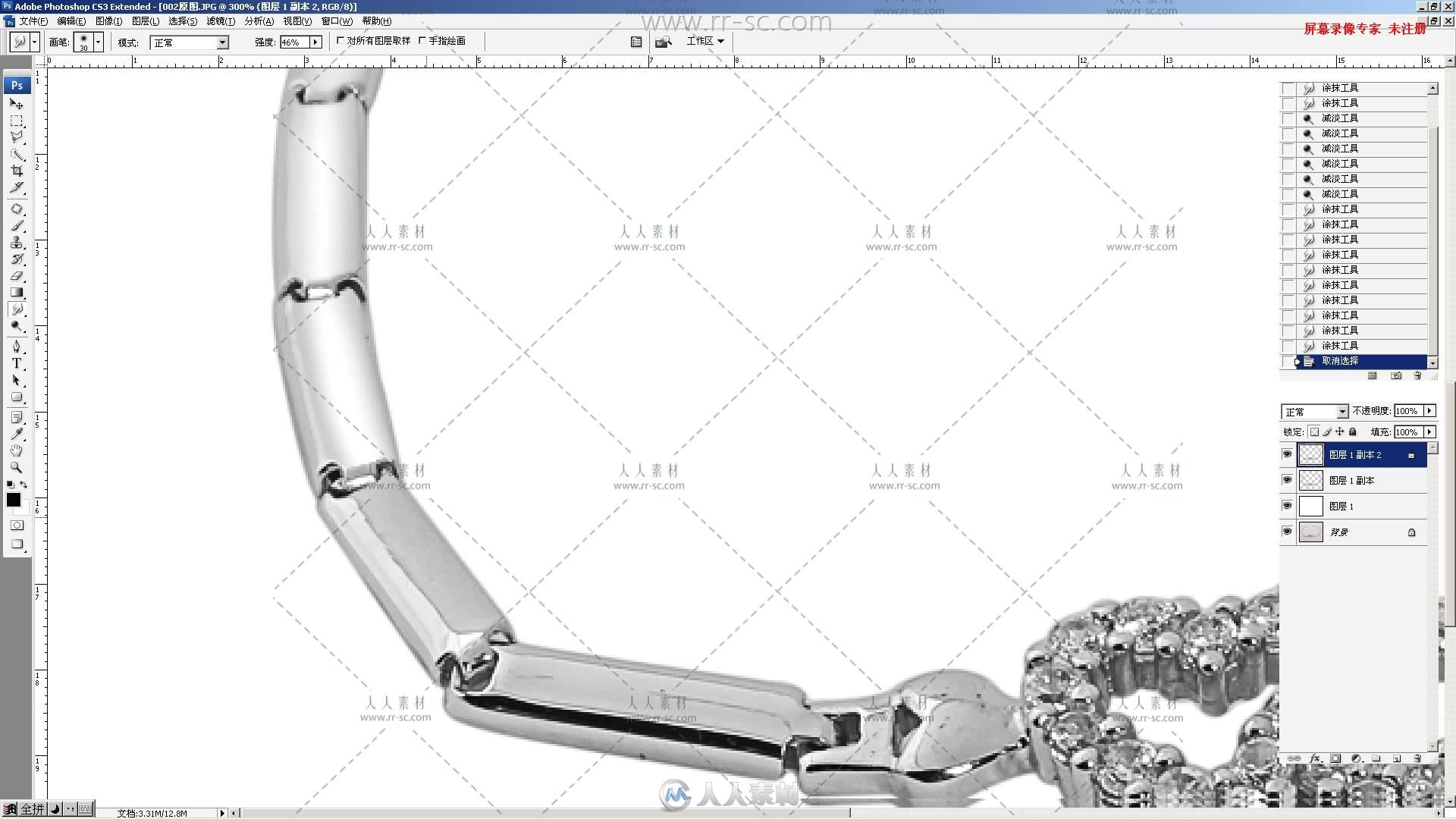Select the Gradient tool

click(16, 292)
